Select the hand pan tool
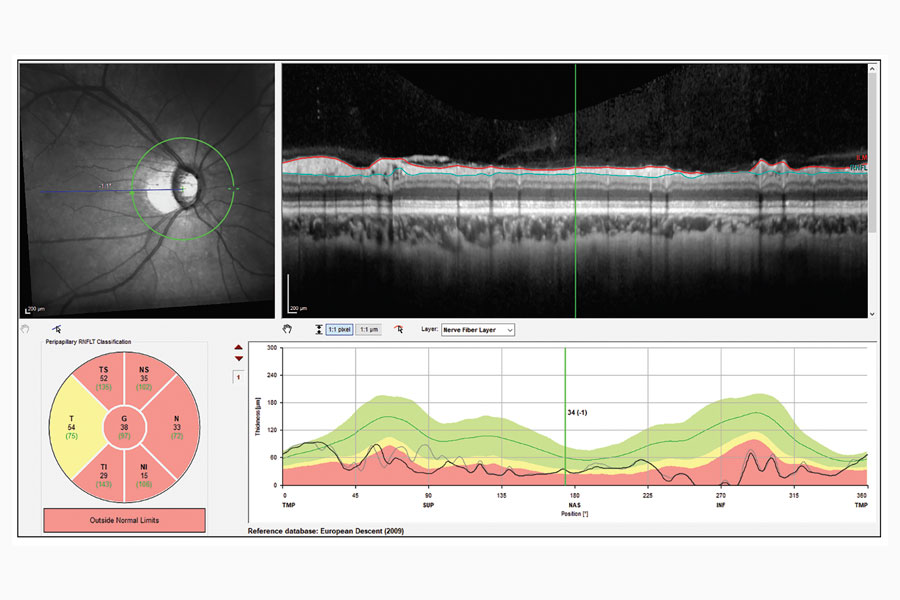This screenshot has height=600, width=900. click(x=289, y=329)
